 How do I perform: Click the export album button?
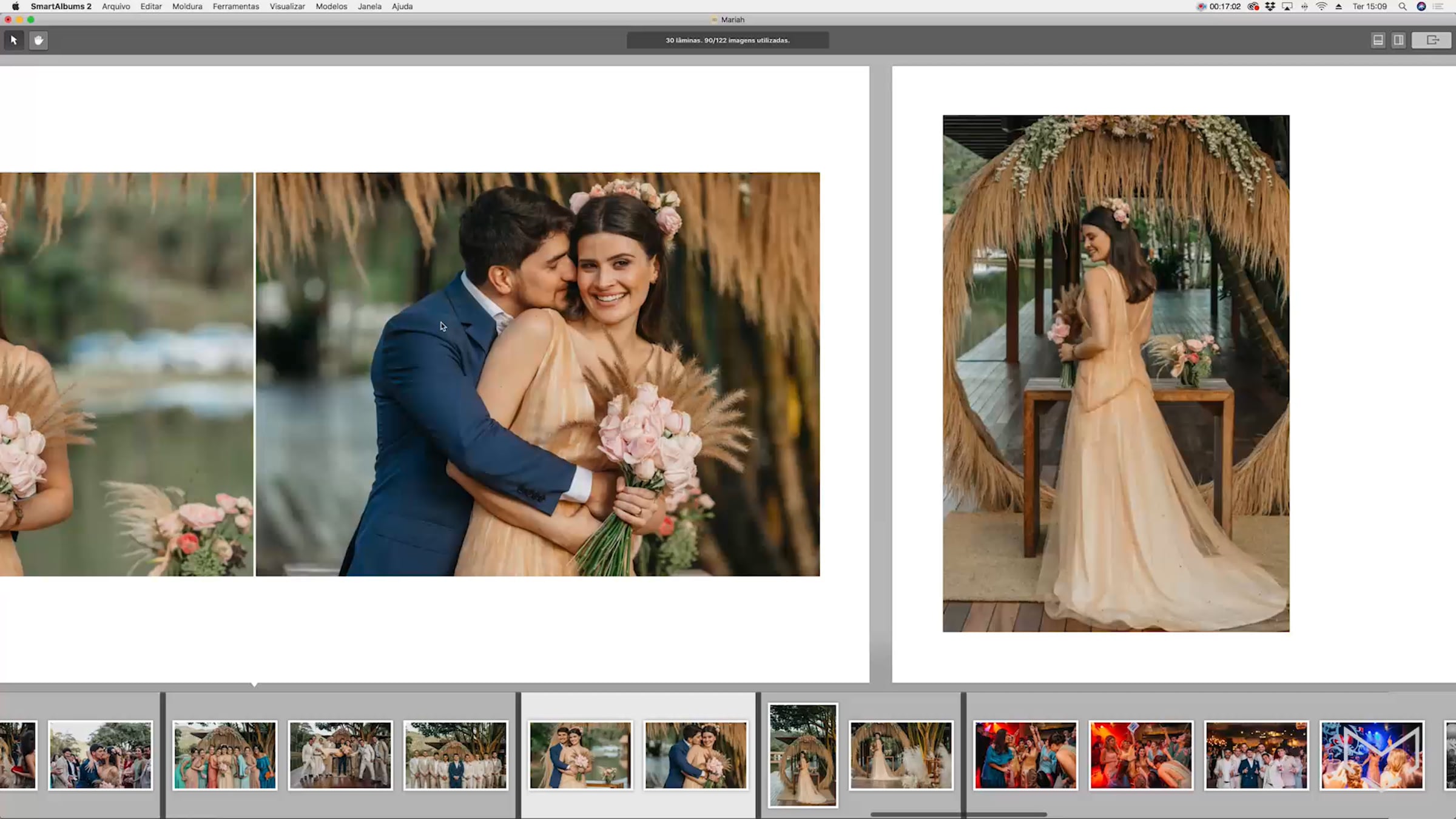click(1432, 40)
